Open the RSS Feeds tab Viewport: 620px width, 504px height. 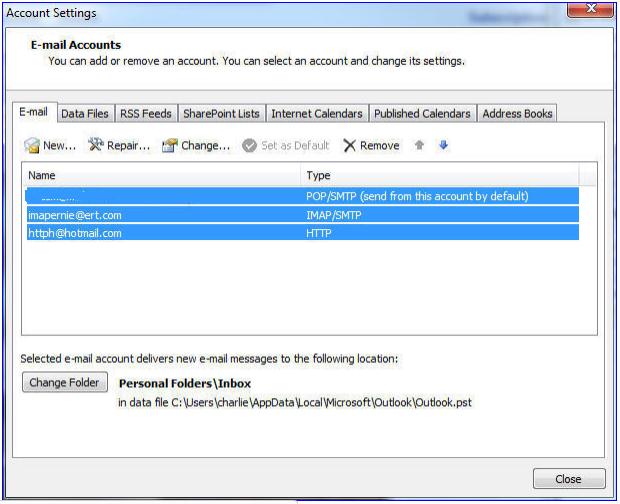coord(145,114)
